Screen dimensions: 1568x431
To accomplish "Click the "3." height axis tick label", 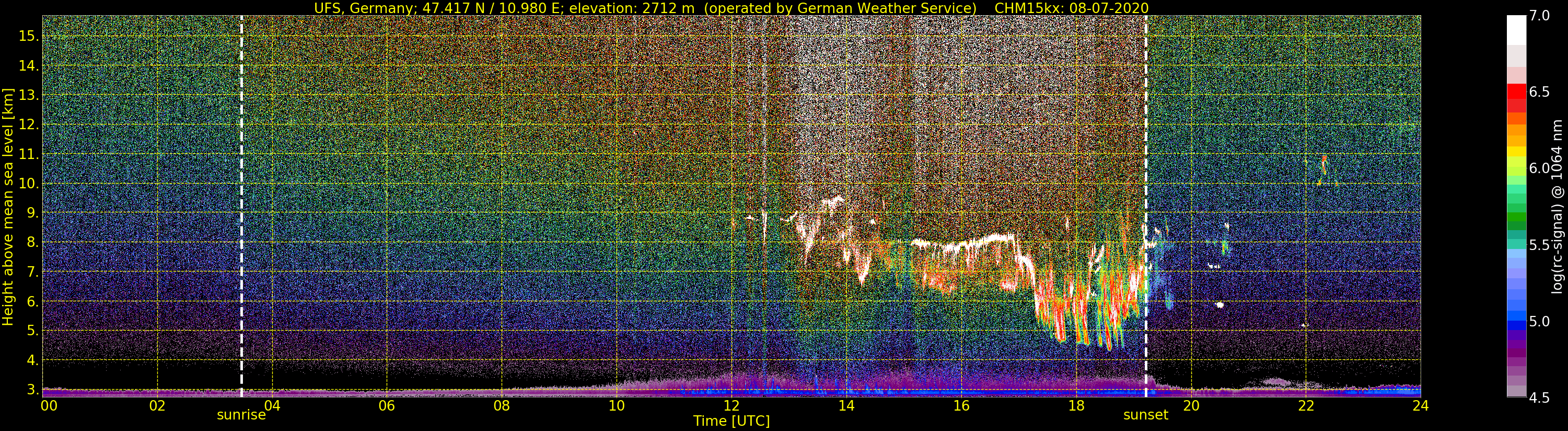I will point(32,390).
